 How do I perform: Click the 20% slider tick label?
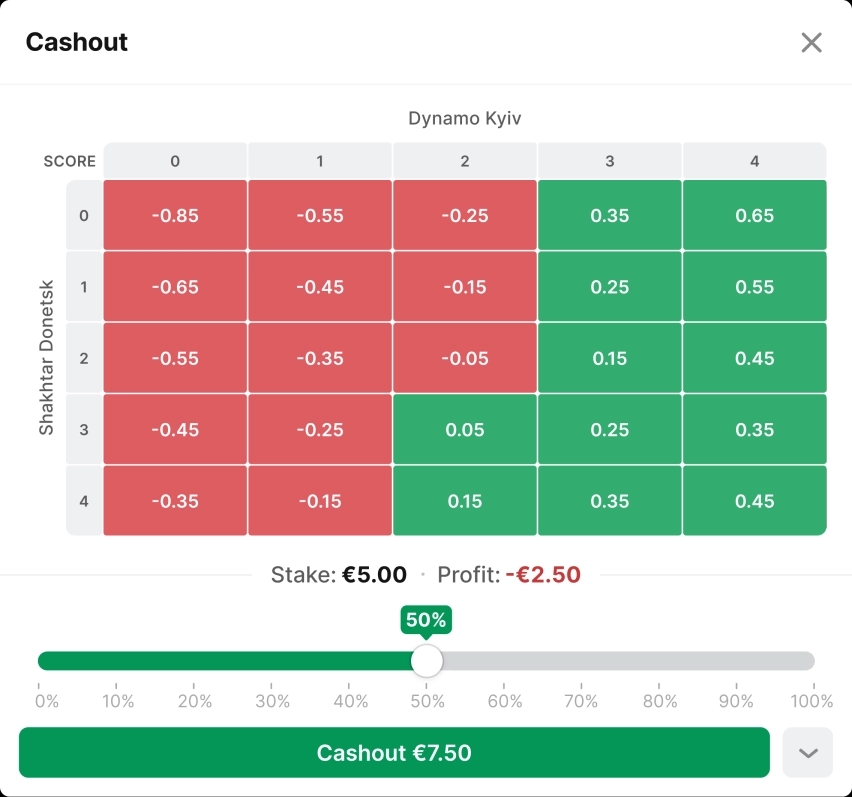(195, 701)
